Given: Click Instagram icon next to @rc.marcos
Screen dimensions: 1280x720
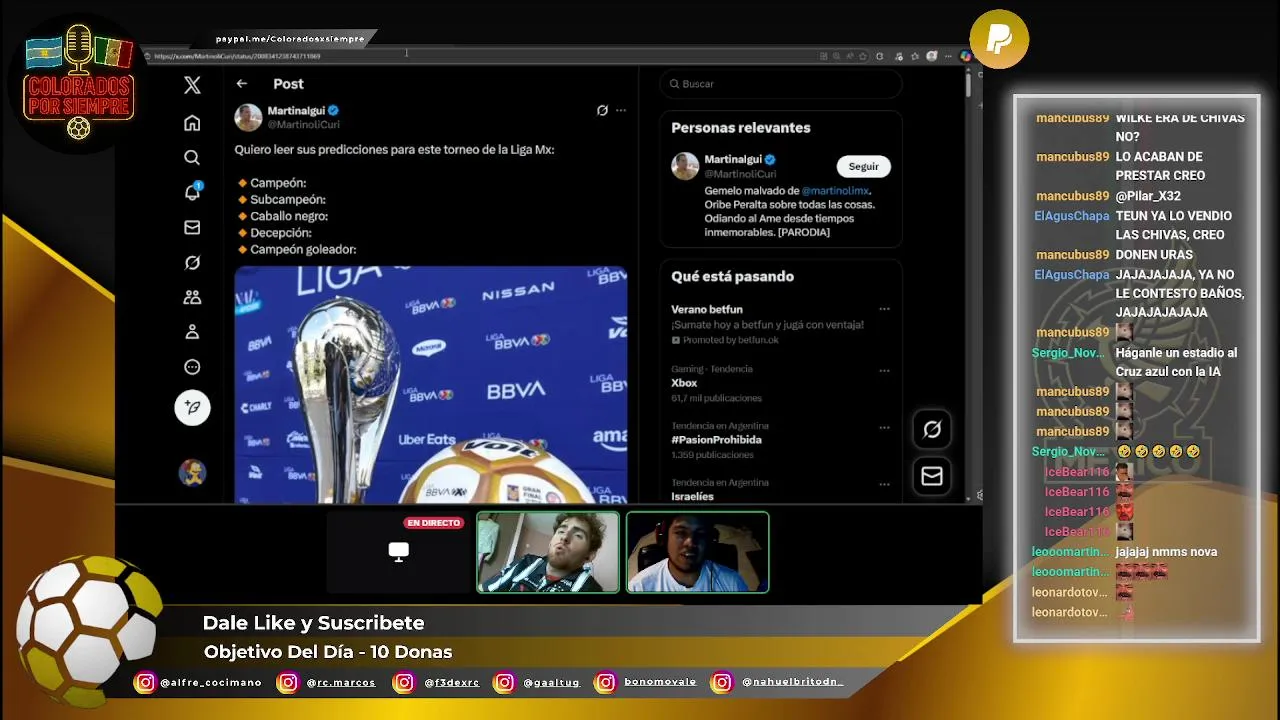Looking at the screenshot, I should click(x=287, y=683).
